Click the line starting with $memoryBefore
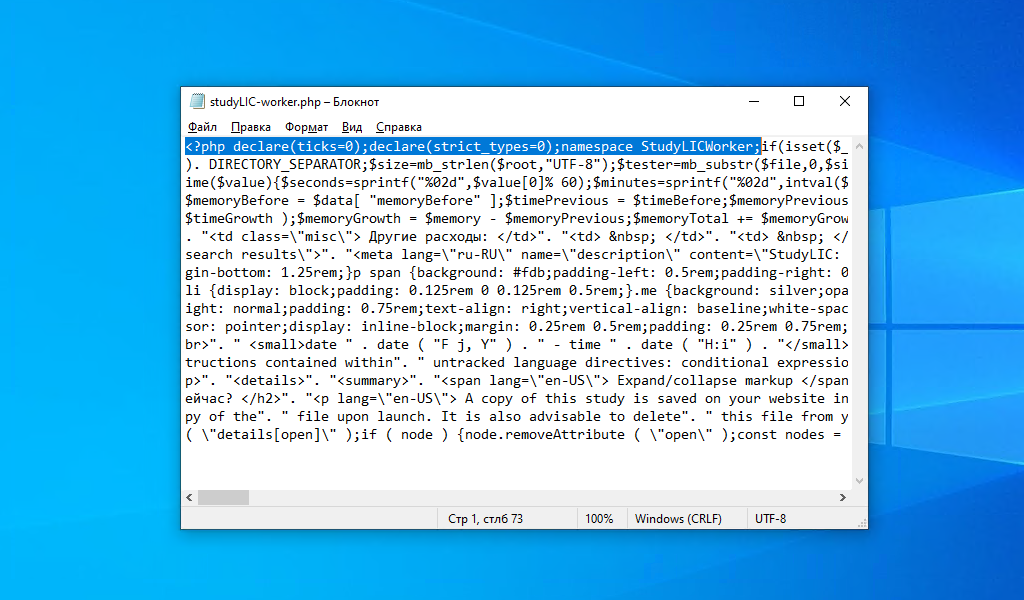Image resolution: width=1024 pixels, height=600 pixels. (517, 200)
